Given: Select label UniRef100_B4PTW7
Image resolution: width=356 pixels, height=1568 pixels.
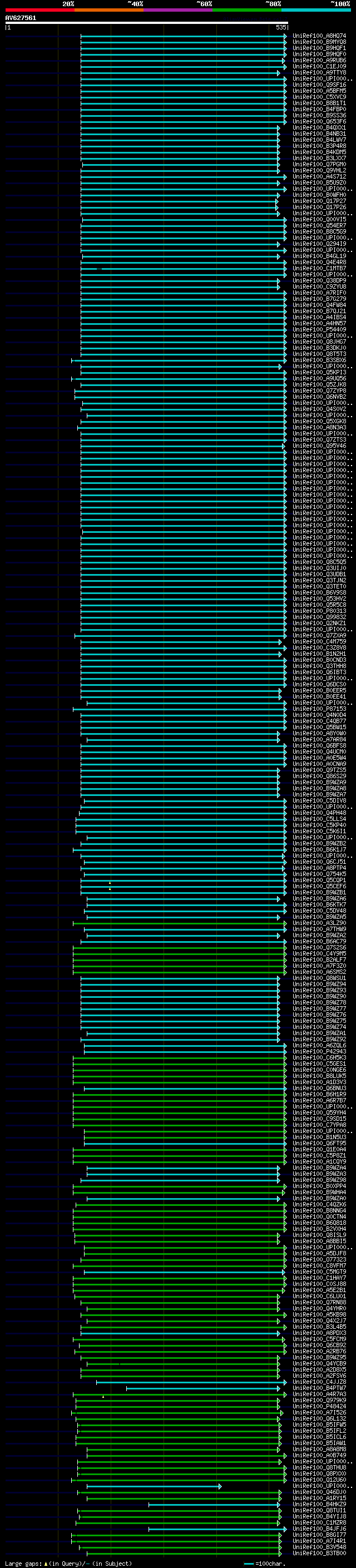Looking at the screenshot, I should 319,1388.
